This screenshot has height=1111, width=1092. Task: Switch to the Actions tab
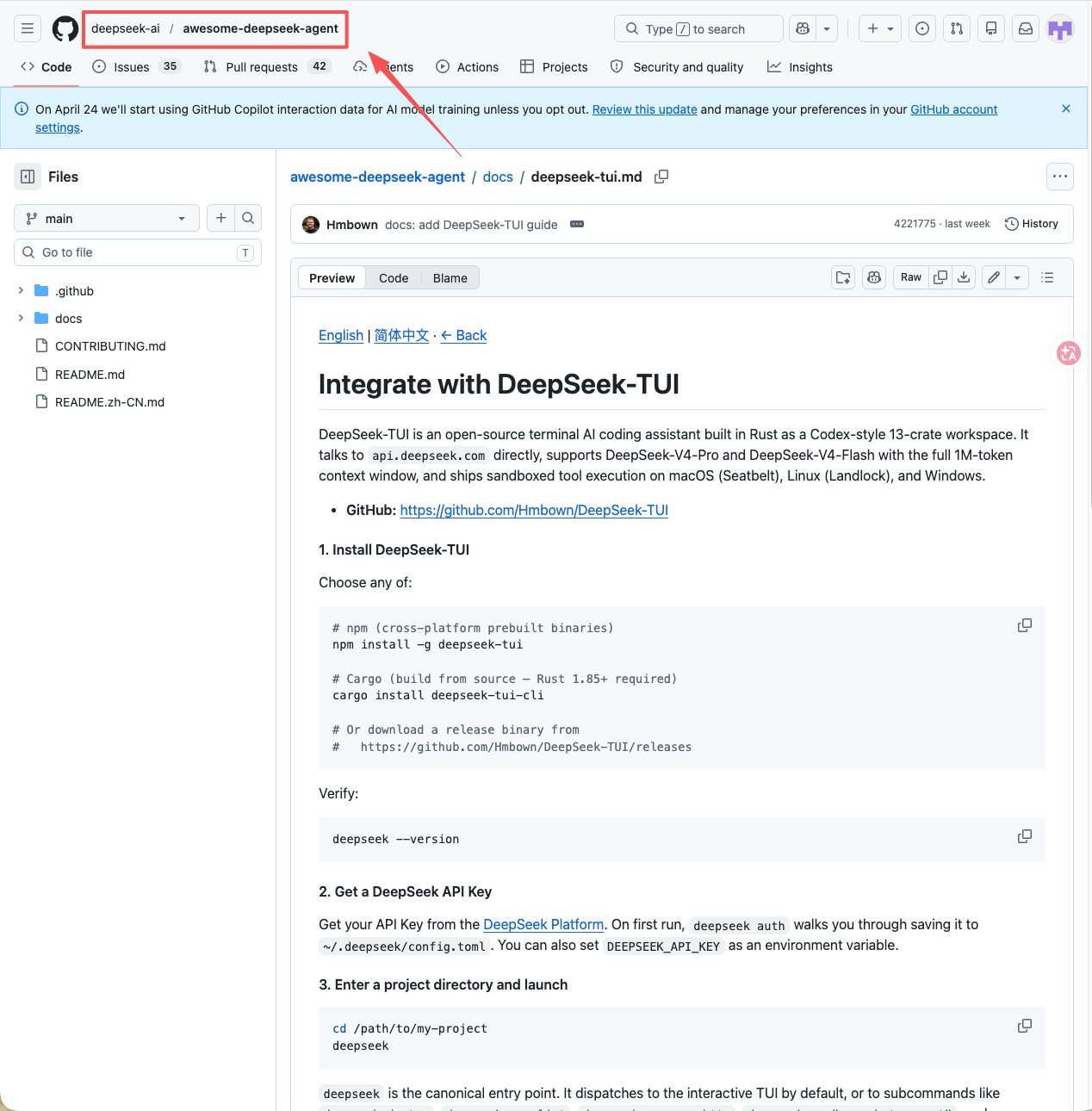pos(468,67)
